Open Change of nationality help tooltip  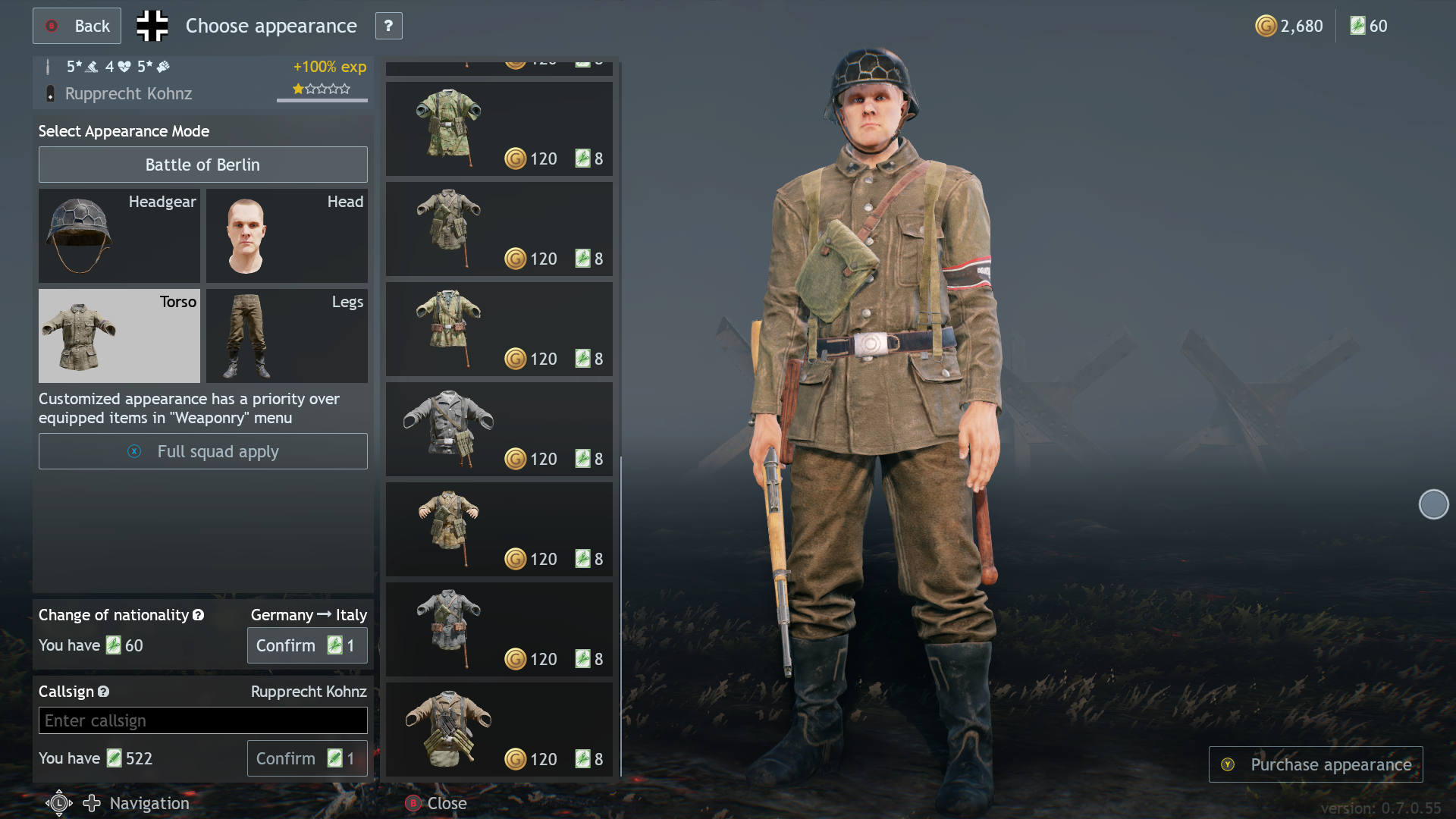pyautogui.click(x=198, y=615)
